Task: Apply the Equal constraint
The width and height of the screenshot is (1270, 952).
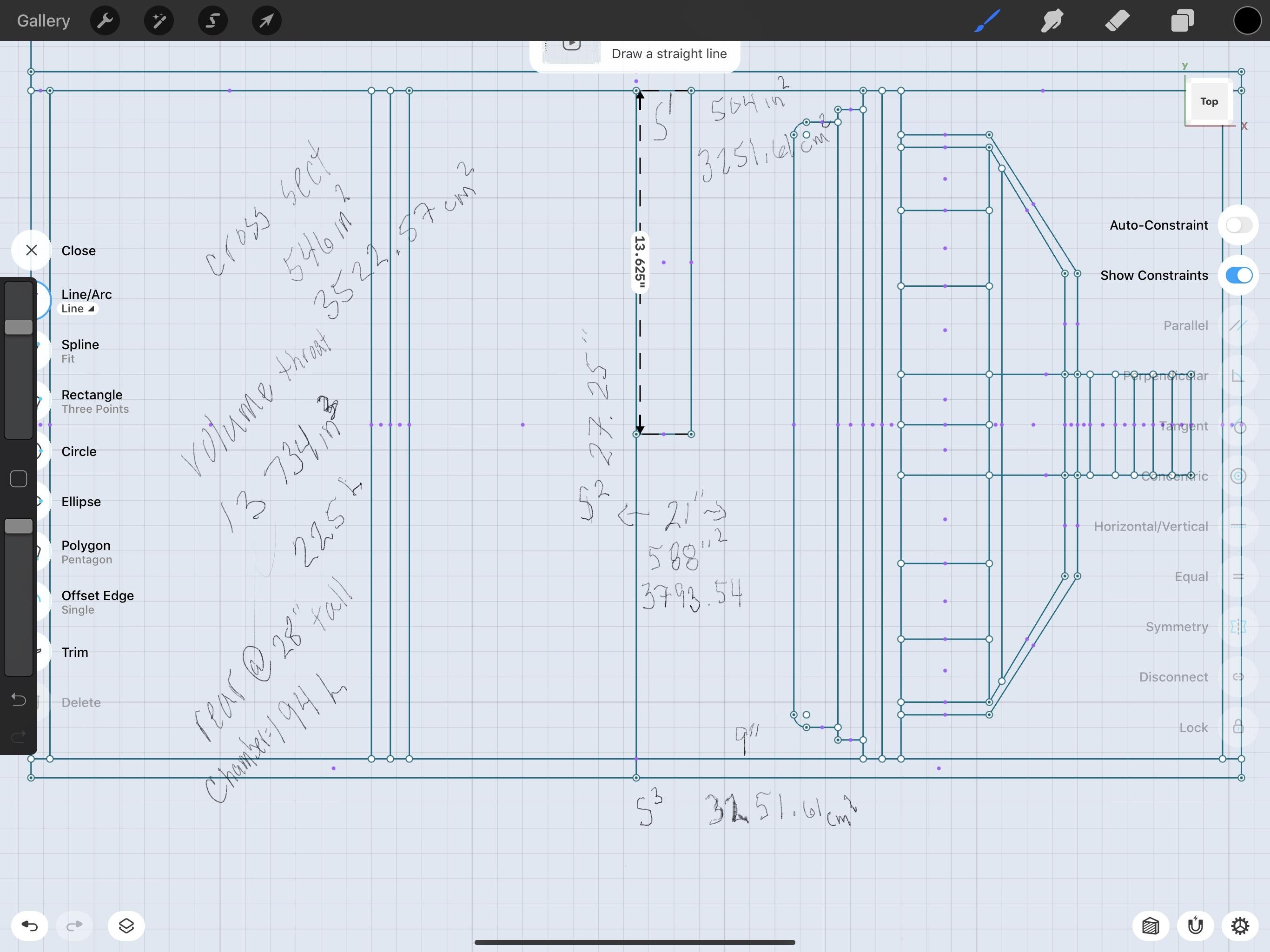Action: (1238, 576)
